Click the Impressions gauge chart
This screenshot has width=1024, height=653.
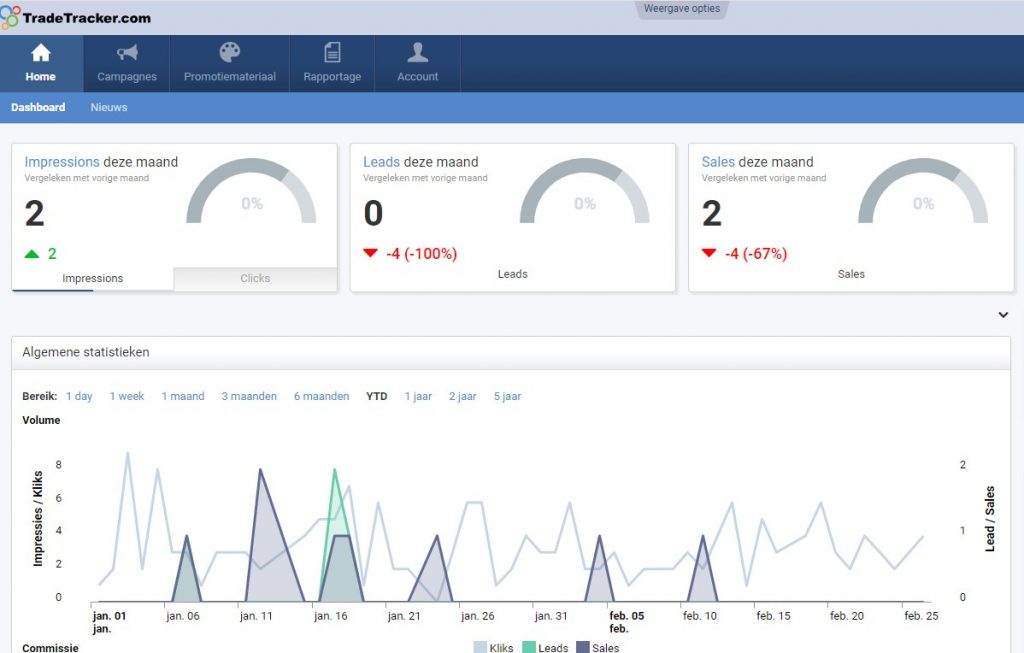click(x=251, y=192)
